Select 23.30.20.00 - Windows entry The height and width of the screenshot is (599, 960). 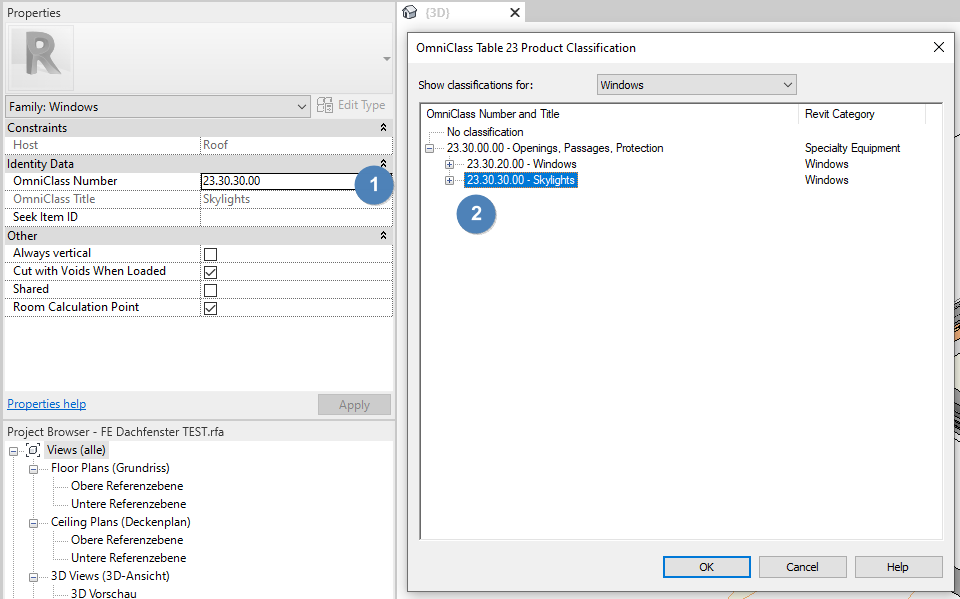pyautogui.click(x=522, y=164)
